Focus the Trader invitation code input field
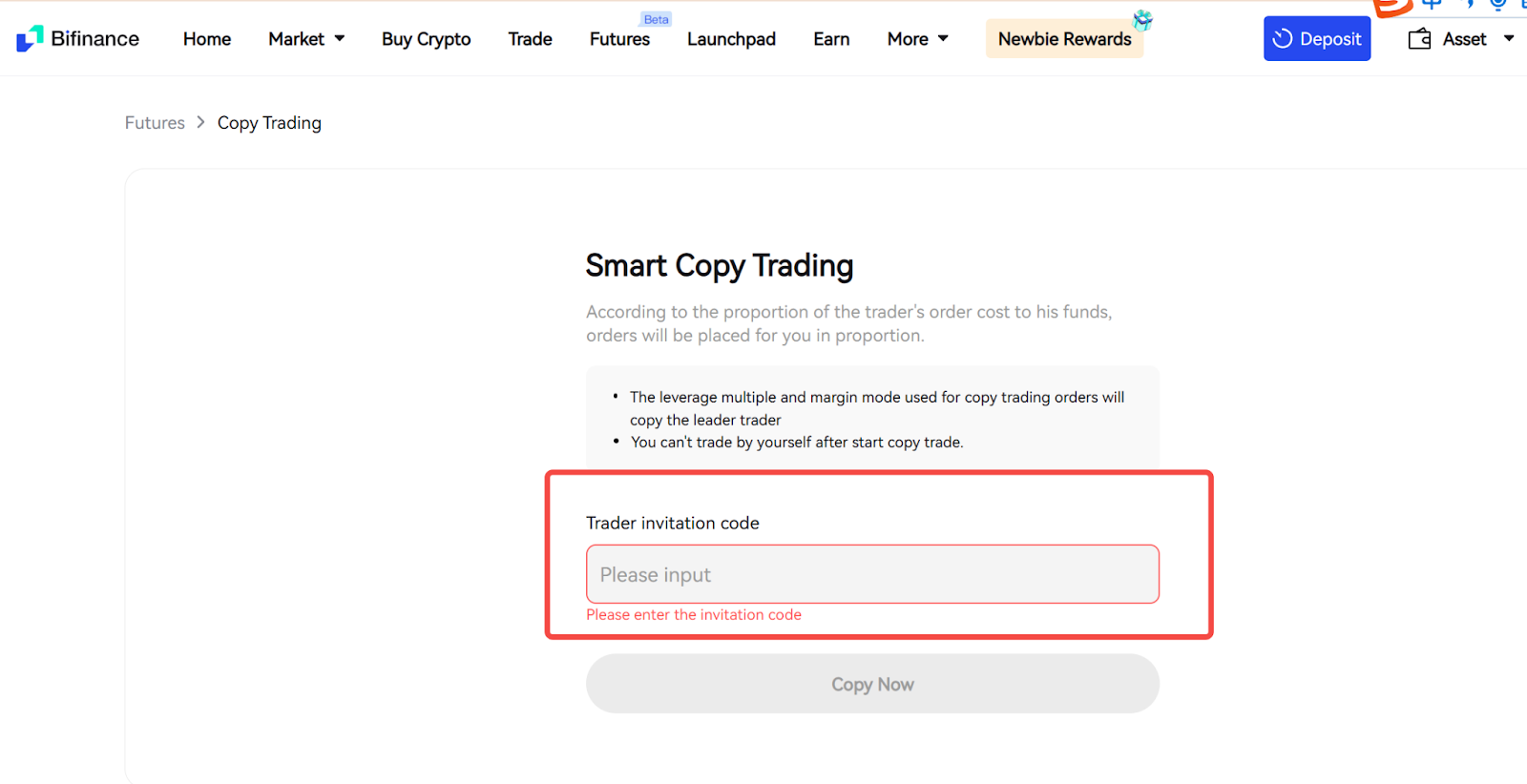The width and height of the screenshot is (1527, 784). [x=872, y=574]
